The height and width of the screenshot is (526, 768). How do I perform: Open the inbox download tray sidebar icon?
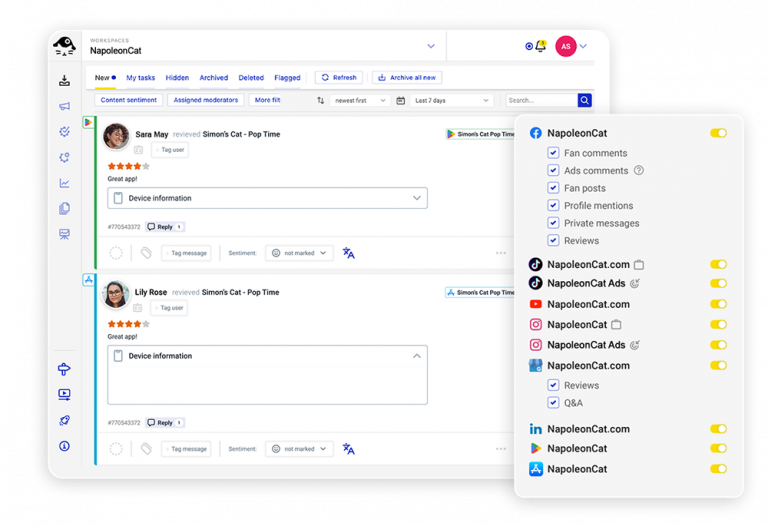coord(64,80)
